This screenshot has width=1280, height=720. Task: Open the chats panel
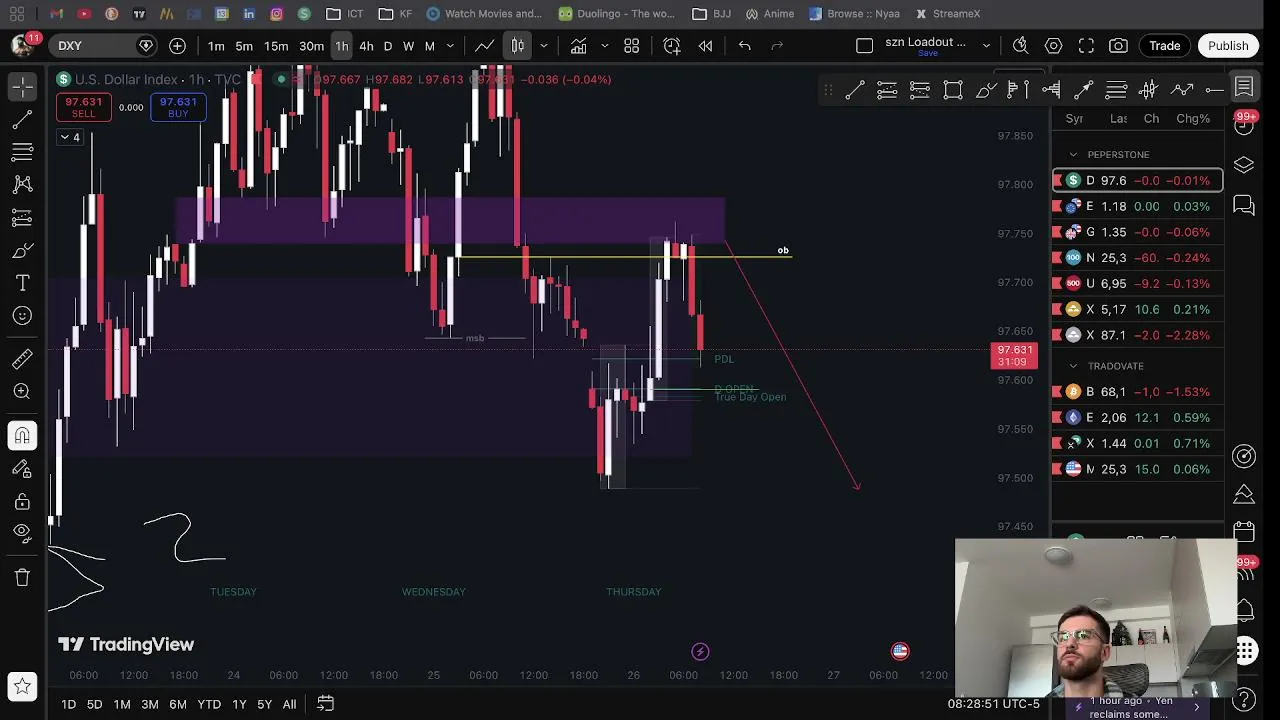click(x=1244, y=205)
